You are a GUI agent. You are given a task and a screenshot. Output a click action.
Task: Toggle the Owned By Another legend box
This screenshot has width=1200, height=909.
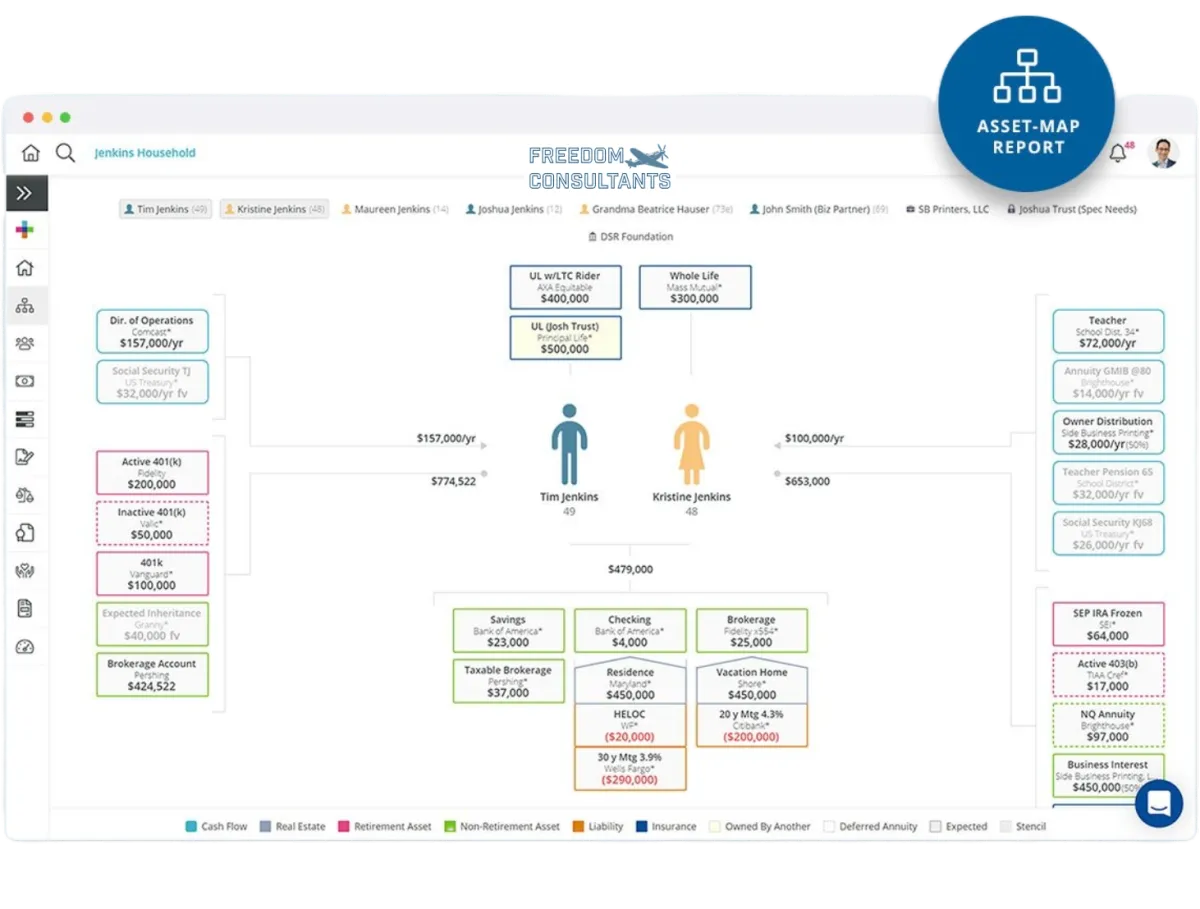coord(714,827)
